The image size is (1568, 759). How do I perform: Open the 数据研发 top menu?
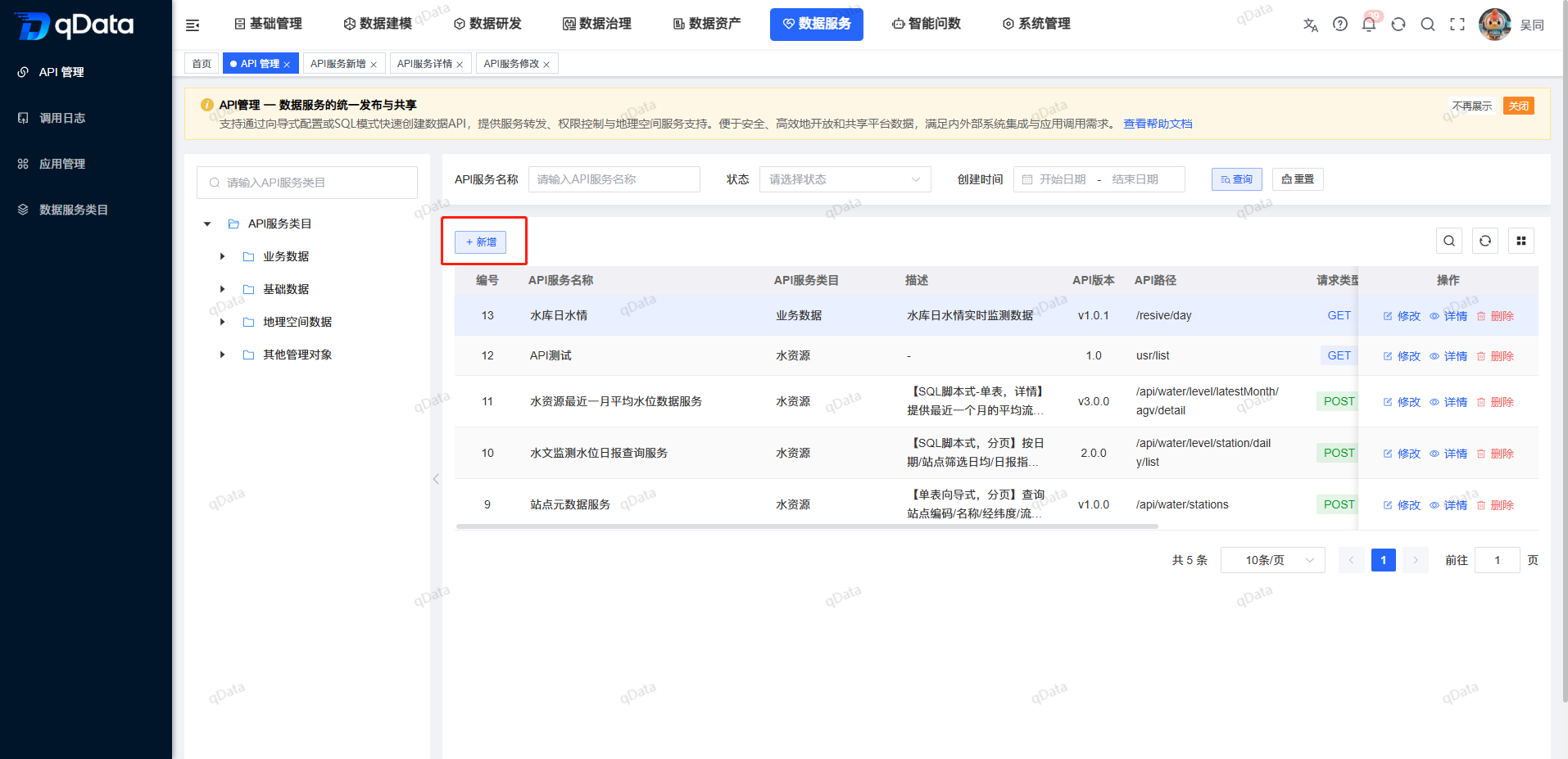coord(487,24)
